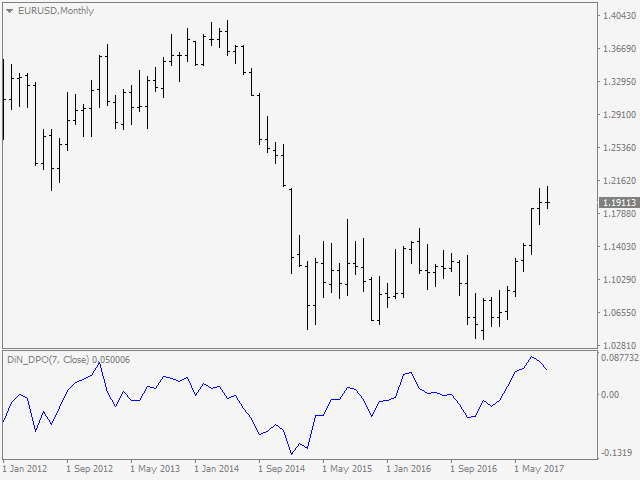This screenshot has height=480, width=640.
Task: Select indicator zero level 0.00
Action: (x=610, y=395)
